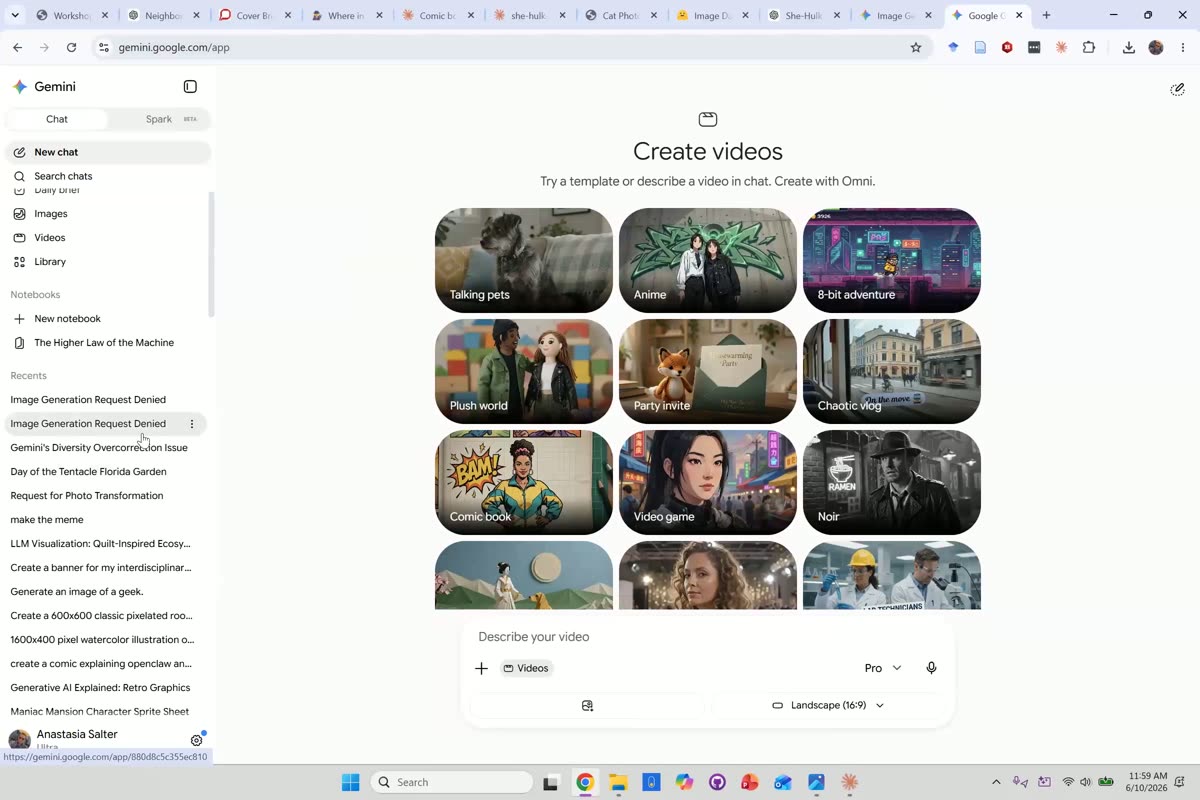1200x800 pixels.
Task: Open the Chrome tab search dropdown arrow
Action: click(x=17, y=15)
